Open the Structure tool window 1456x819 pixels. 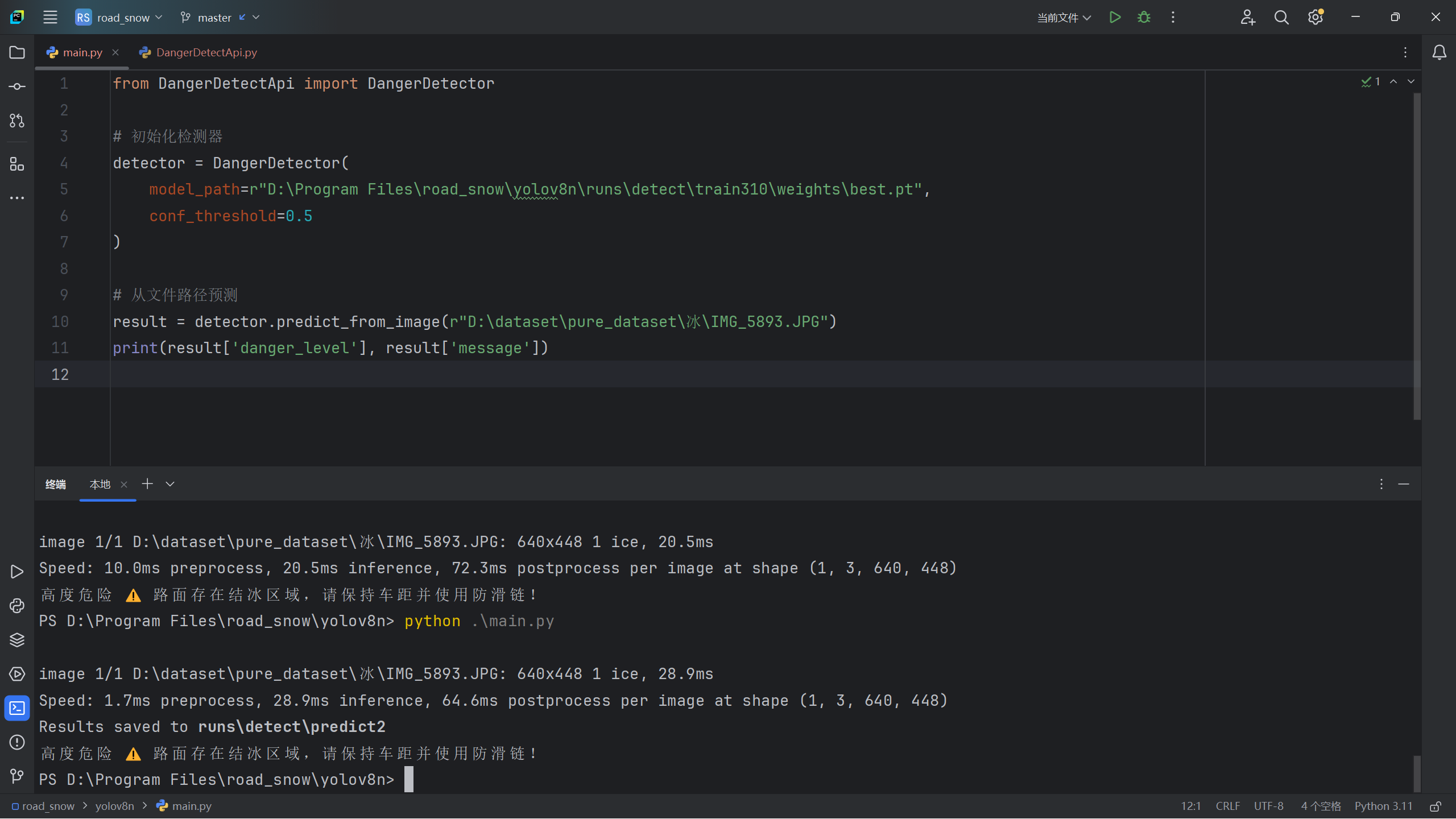17,164
